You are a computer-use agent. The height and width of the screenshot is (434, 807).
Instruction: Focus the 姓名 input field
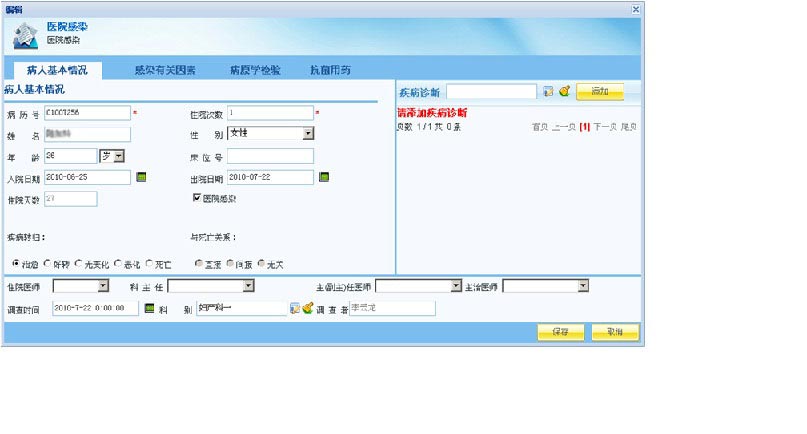click(x=87, y=134)
